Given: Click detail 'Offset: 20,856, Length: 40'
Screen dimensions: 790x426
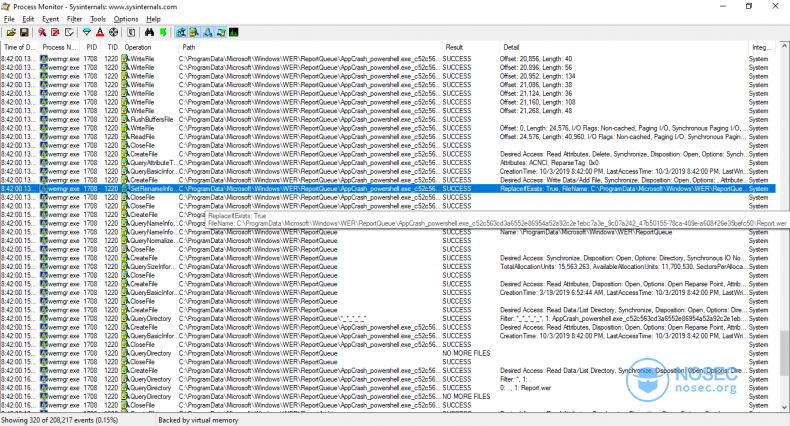Looking at the screenshot, I should (536, 59).
